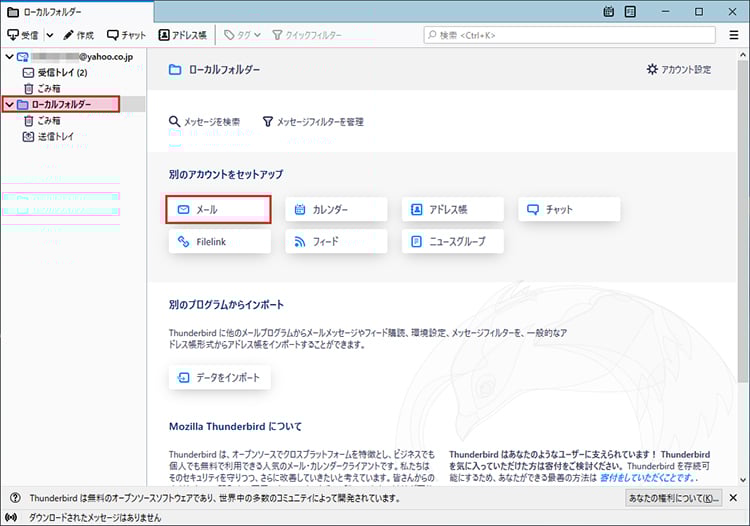
Task: Open the タグ dropdown in toolbar
Action: (x=243, y=35)
